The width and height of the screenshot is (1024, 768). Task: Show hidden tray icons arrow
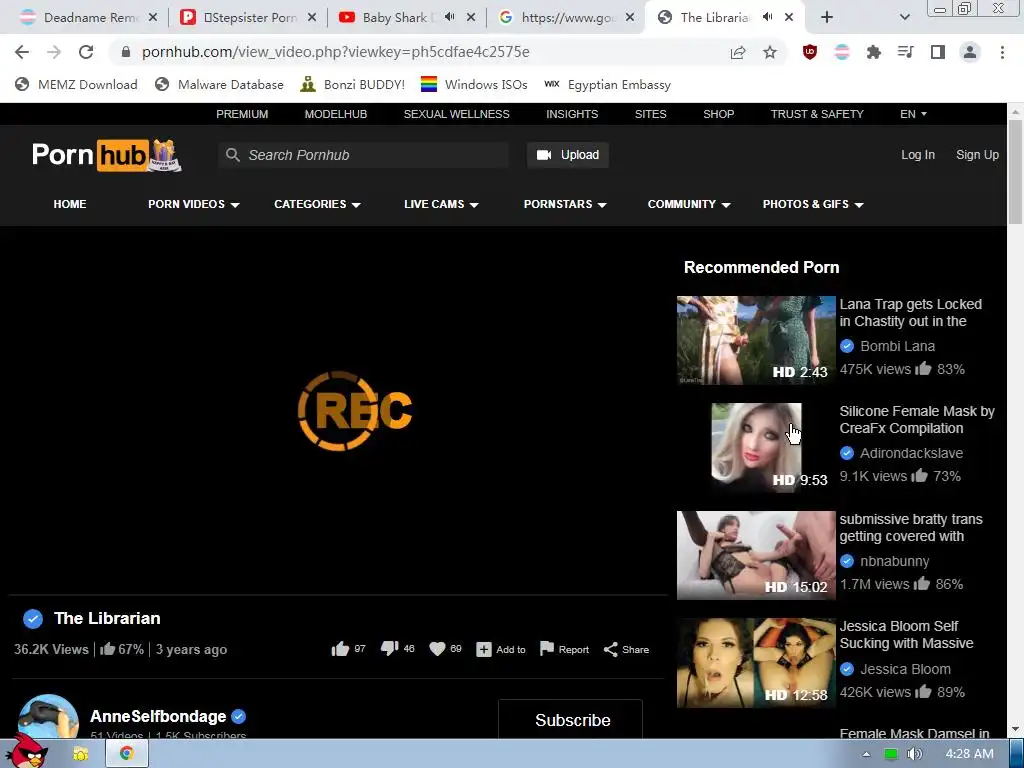866,754
